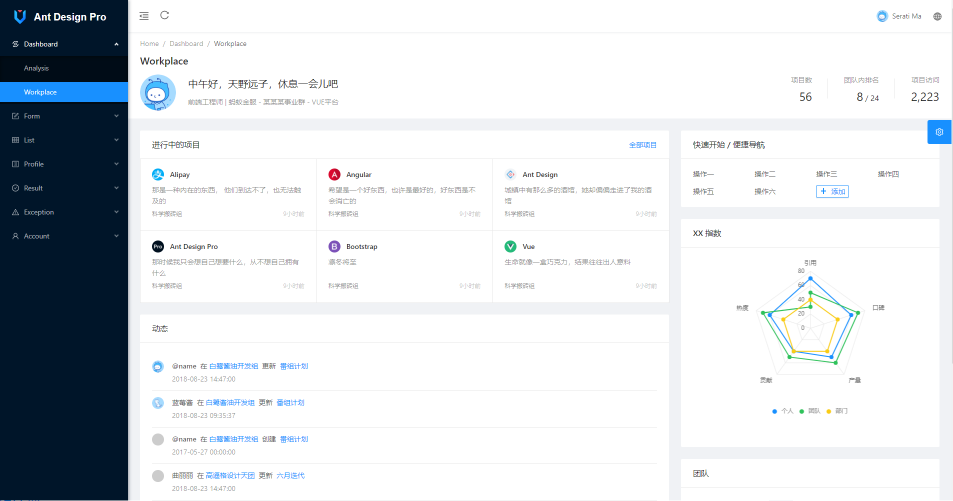Go to Home breadcrumb
Viewport: 953px width, 501px height.
150,44
